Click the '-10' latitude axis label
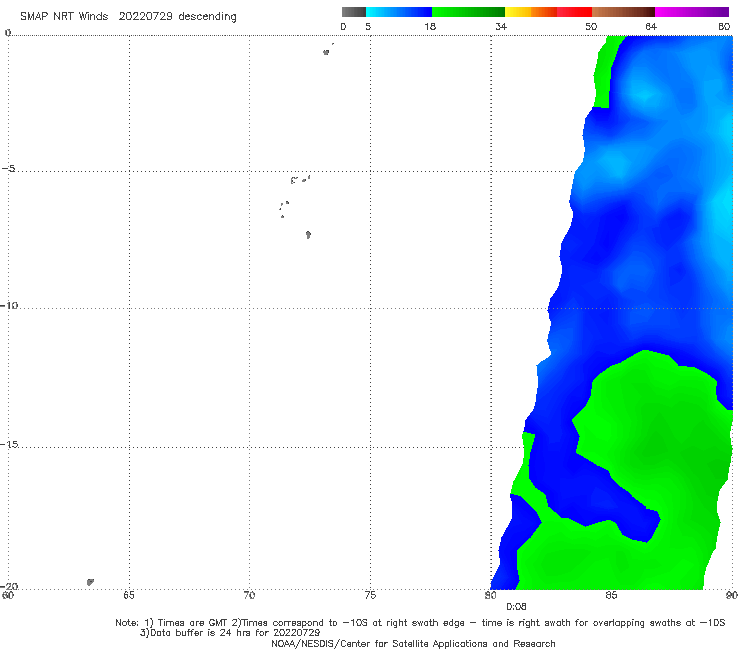Image resolution: width=740 pixels, height=650 pixels. [9, 305]
